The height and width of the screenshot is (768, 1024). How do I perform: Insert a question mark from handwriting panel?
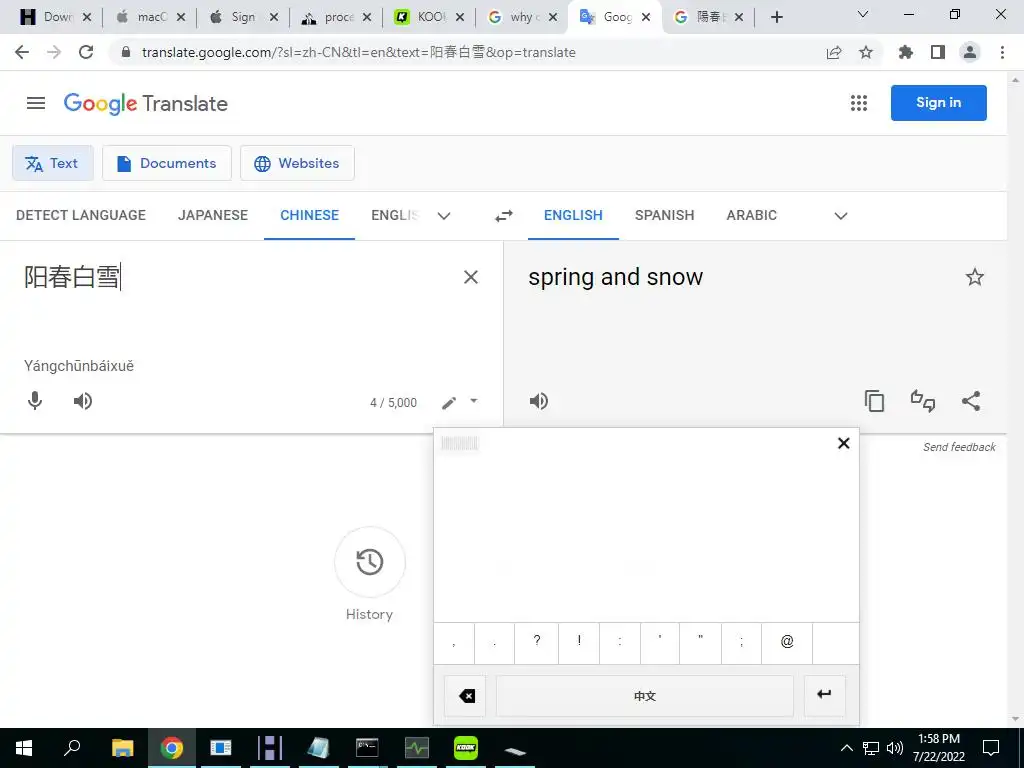(x=536, y=641)
